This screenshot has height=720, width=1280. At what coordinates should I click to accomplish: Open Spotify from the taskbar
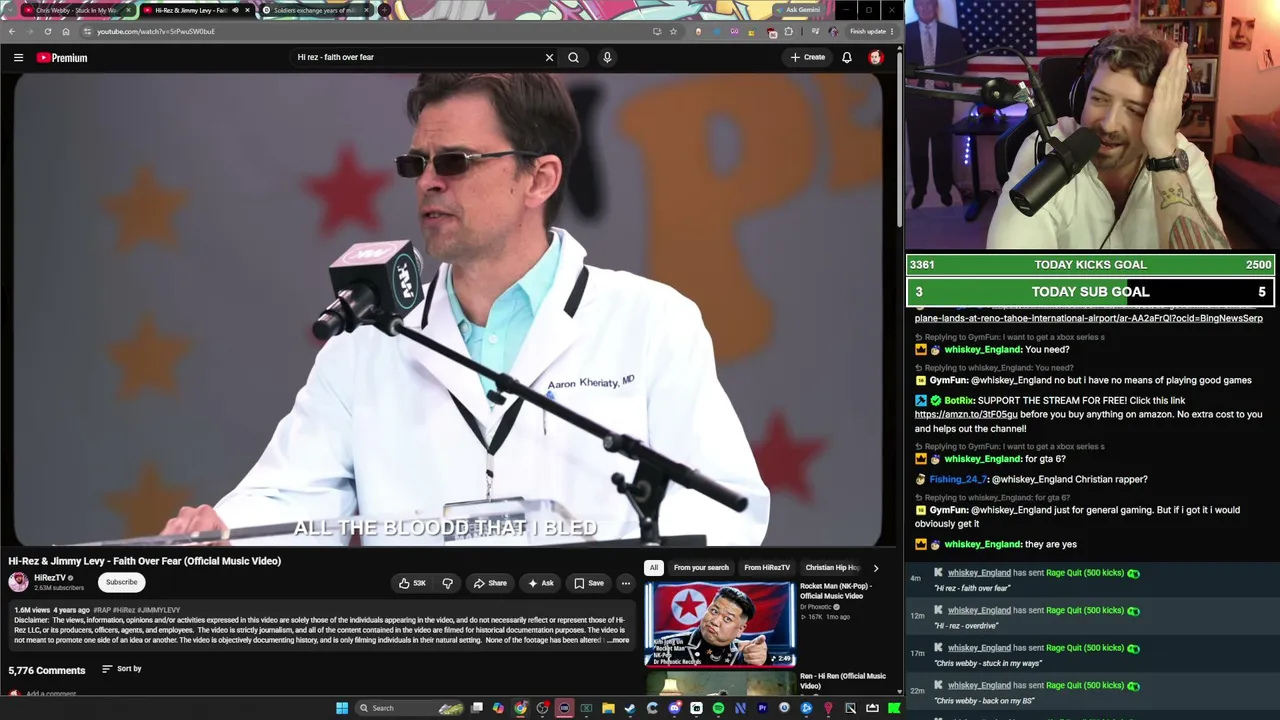point(718,708)
